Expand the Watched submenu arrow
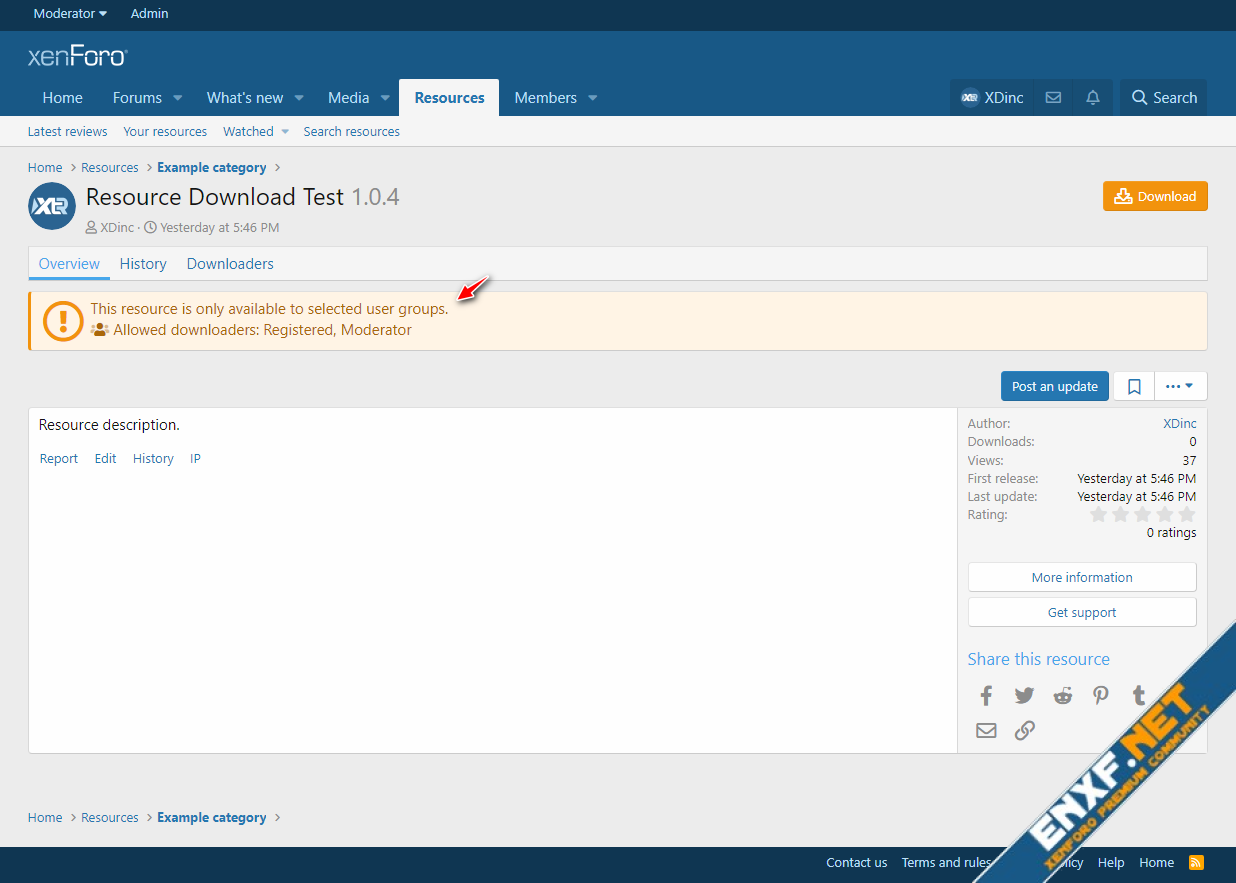 (x=285, y=132)
